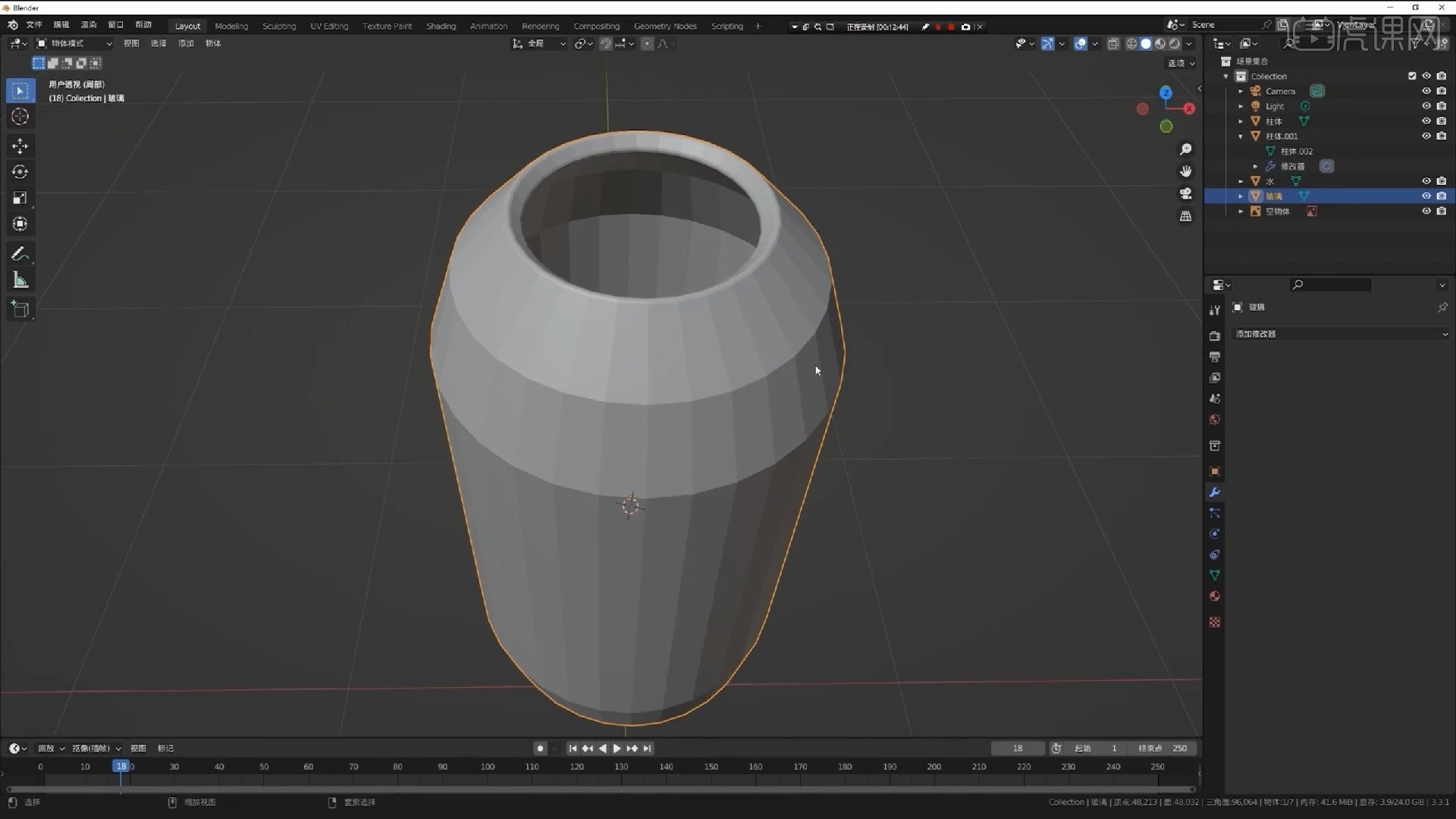This screenshot has width=1456, height=819.
Task: Collapse the 柱体.001 outliner item
Action: pos(1241,136)
